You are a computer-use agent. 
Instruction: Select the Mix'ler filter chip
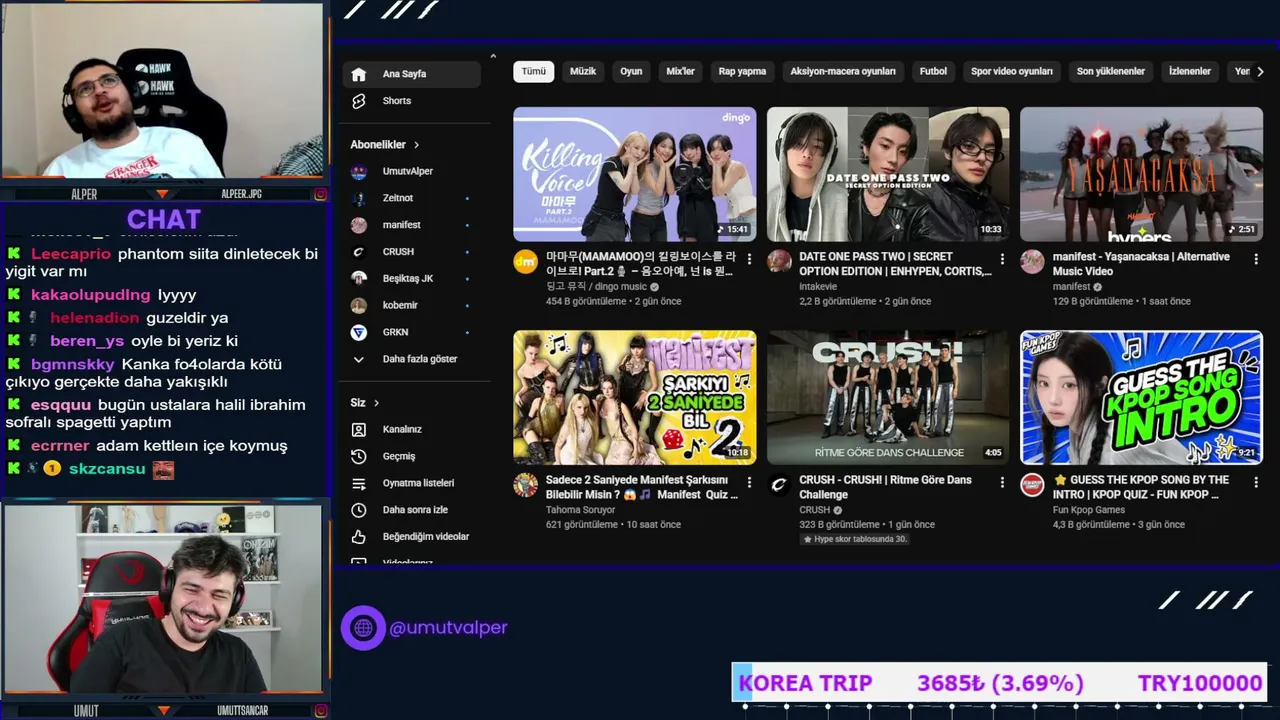pyautogui.click(x=680, y=71)
